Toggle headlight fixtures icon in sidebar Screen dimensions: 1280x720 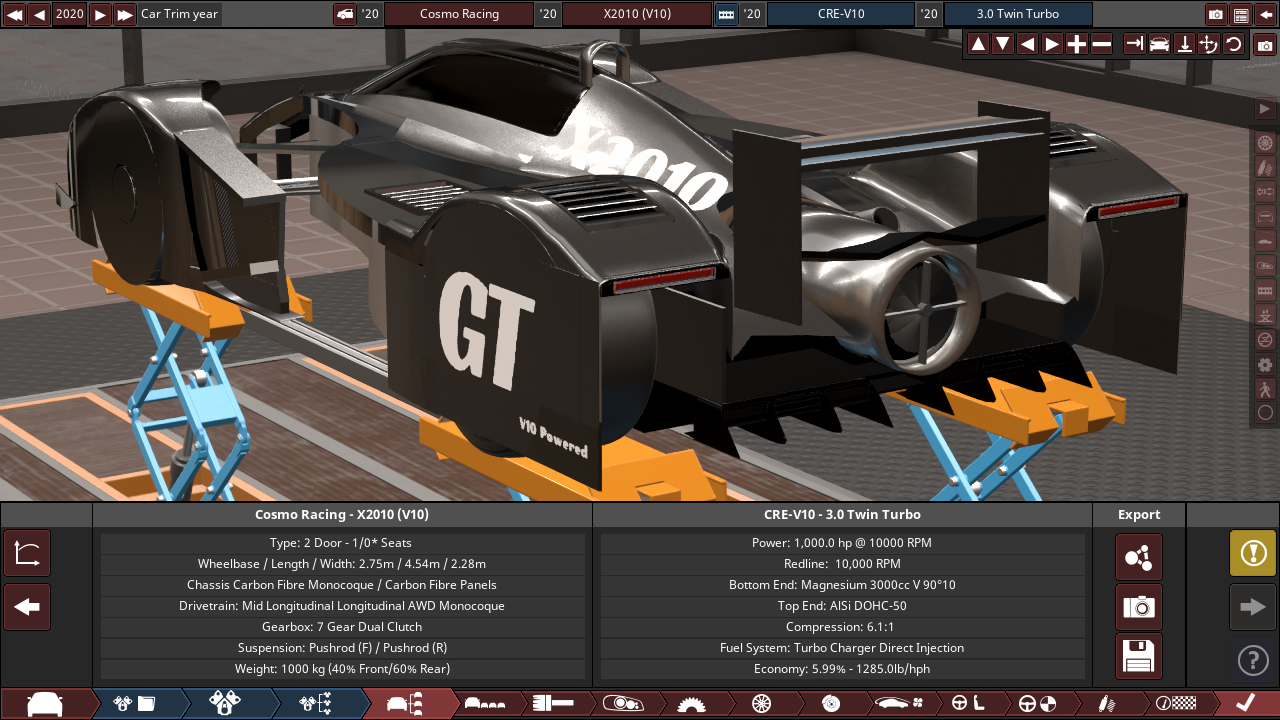pyautogui.click(x=1265, y=266)
